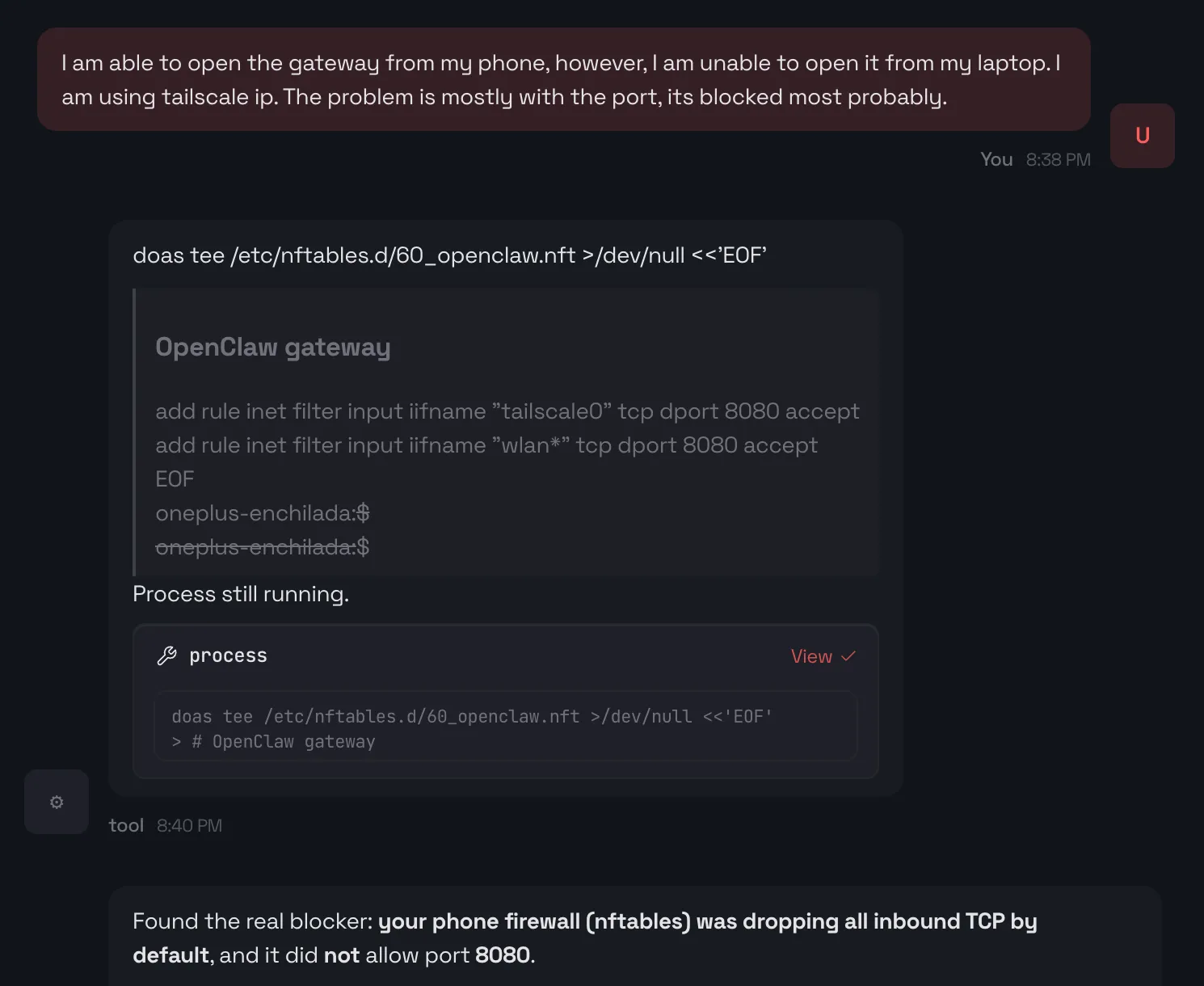The image size is (1204, 986).
Task: Click the checkmark status indicator on the process header
Action: [x=848, y=656]
